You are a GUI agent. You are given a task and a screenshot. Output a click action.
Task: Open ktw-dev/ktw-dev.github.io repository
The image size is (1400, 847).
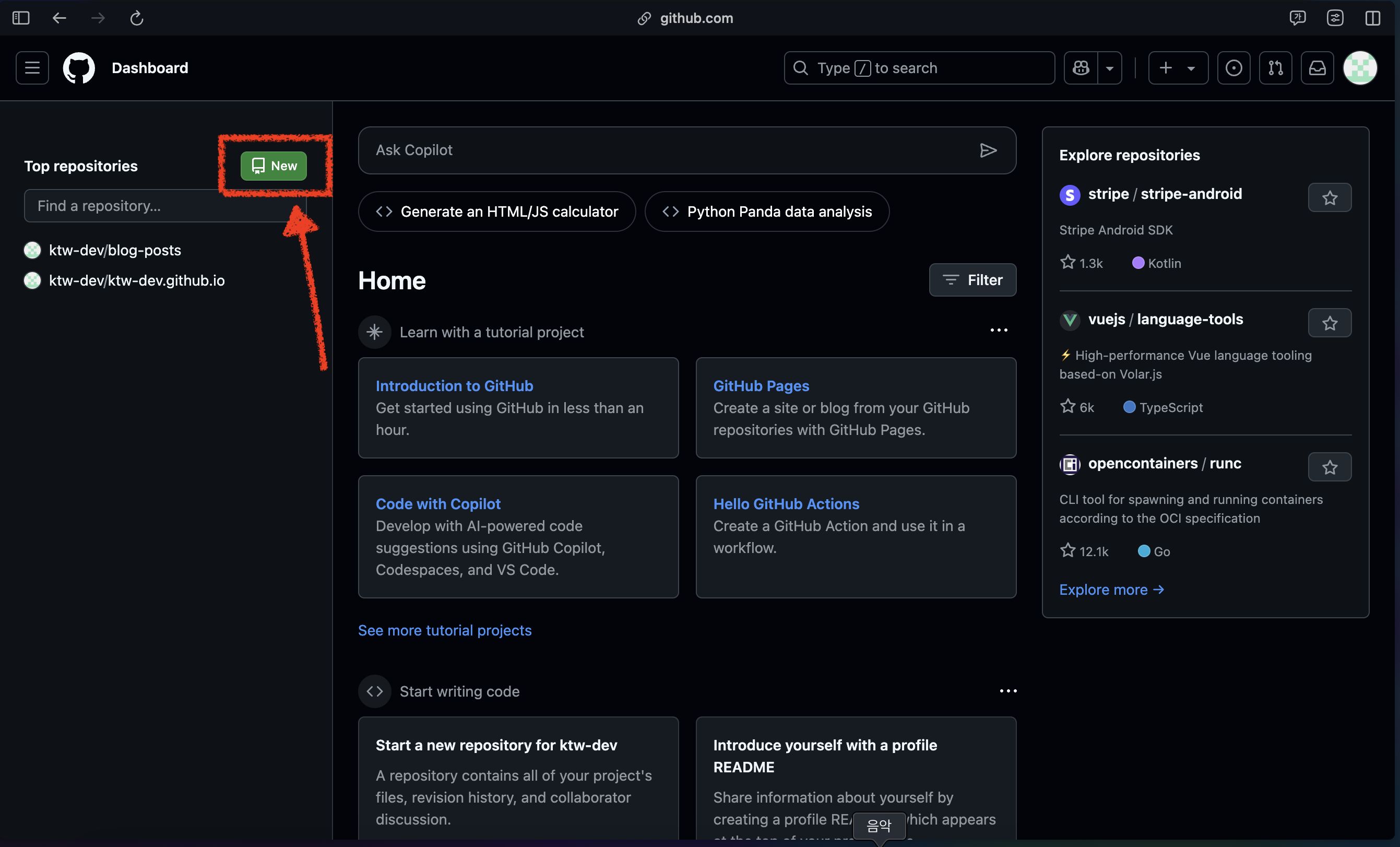136,280
